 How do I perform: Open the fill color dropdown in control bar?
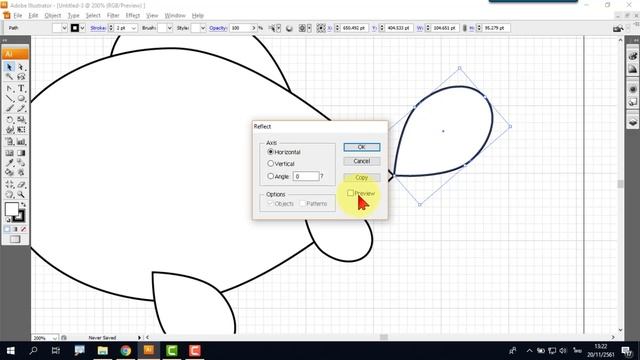(x=64, y=28)
